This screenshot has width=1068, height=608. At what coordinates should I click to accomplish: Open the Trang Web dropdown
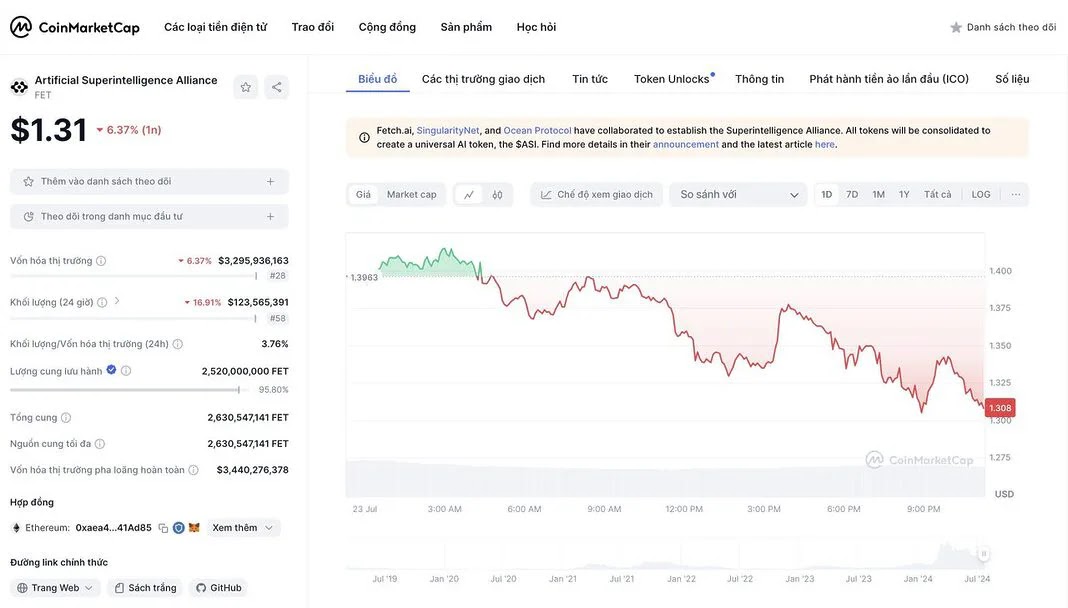[x=55, y=588]
